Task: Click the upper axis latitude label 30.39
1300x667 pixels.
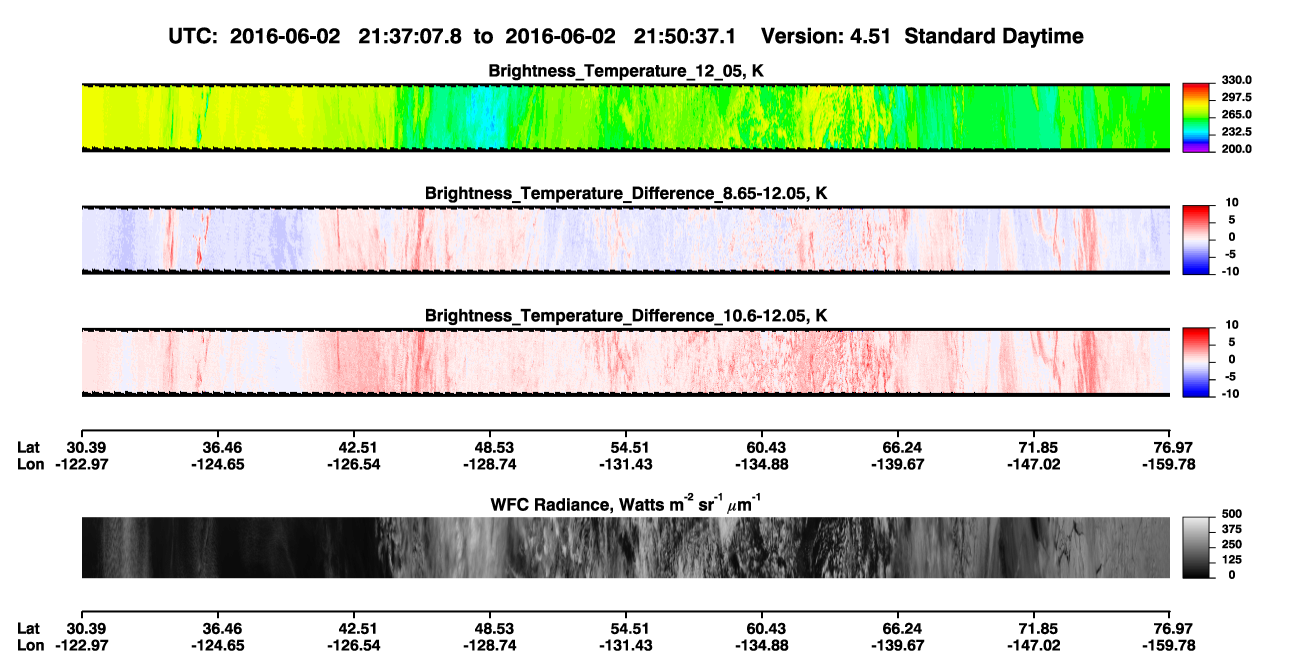Action: 81,448
